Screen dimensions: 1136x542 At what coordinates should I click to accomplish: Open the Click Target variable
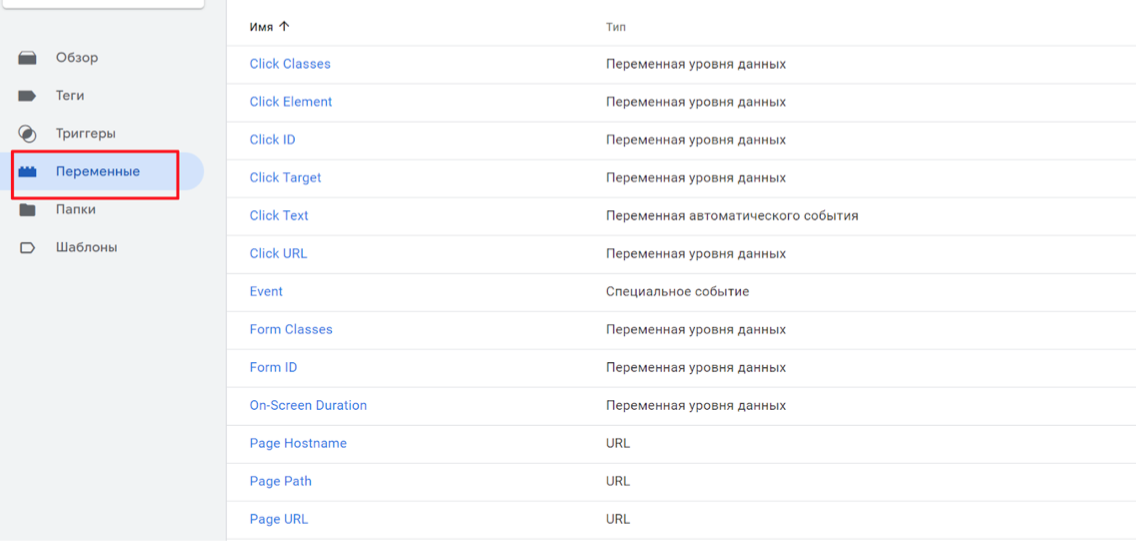pyautogui.click(x=285, y=178)
